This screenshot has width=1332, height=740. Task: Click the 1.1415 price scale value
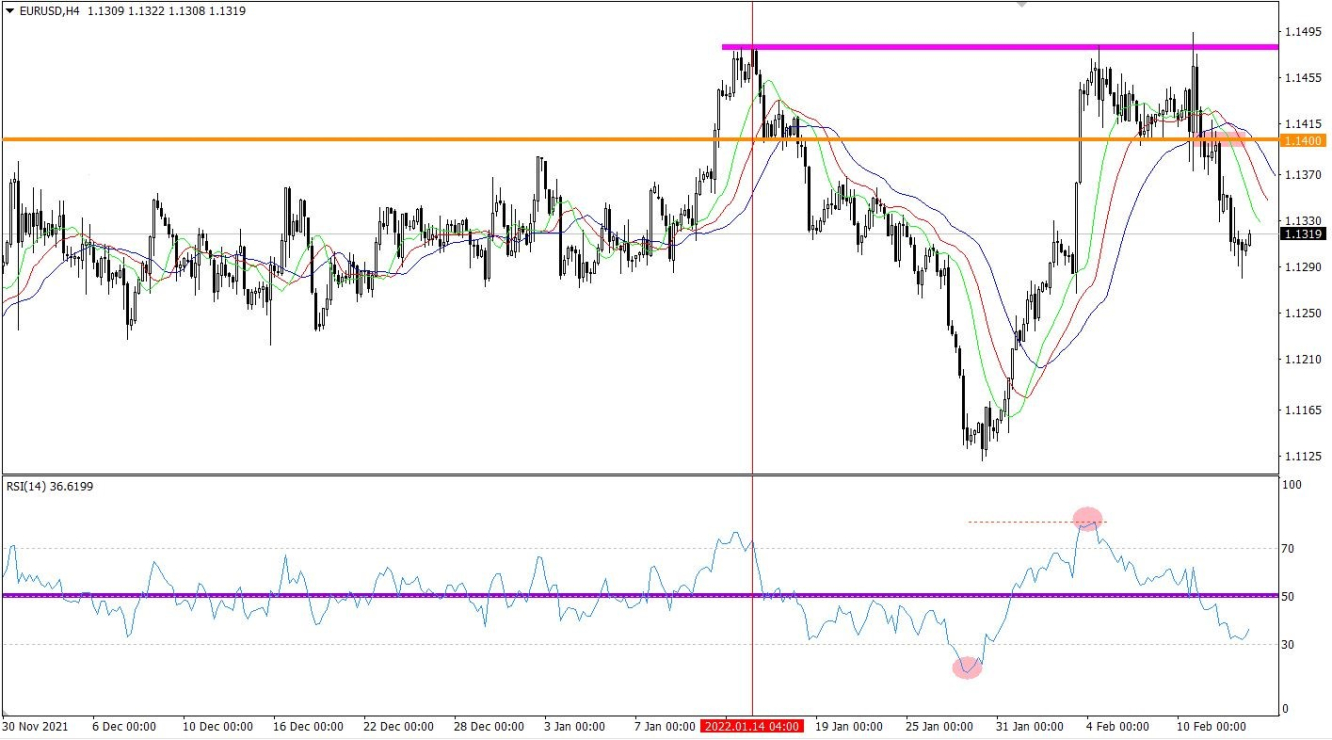(x=1305, y=125)
